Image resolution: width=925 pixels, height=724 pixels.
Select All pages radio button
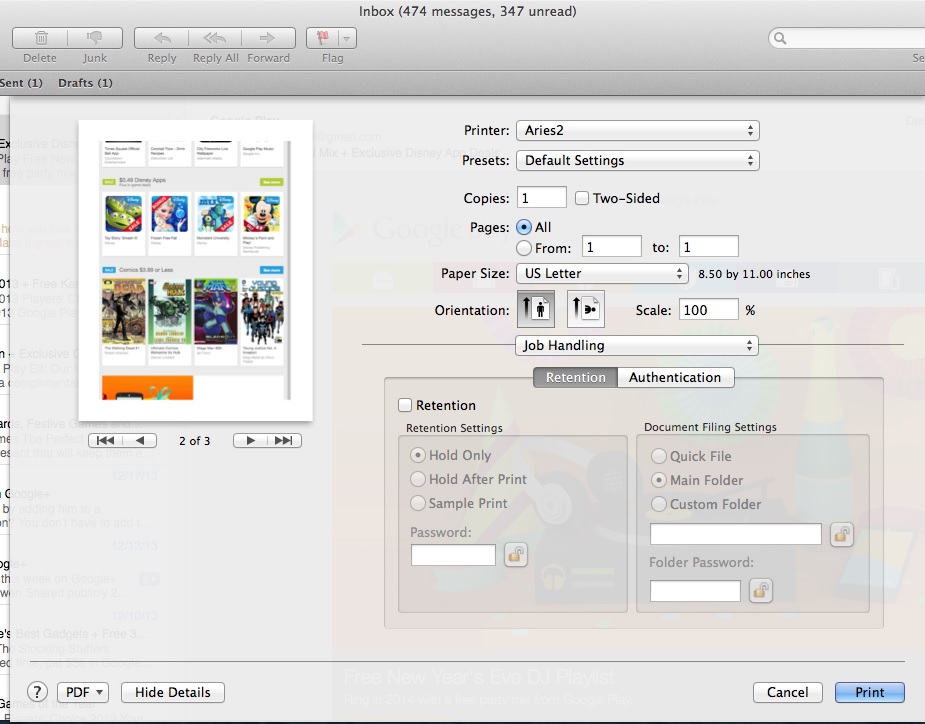tap(523, 227)
